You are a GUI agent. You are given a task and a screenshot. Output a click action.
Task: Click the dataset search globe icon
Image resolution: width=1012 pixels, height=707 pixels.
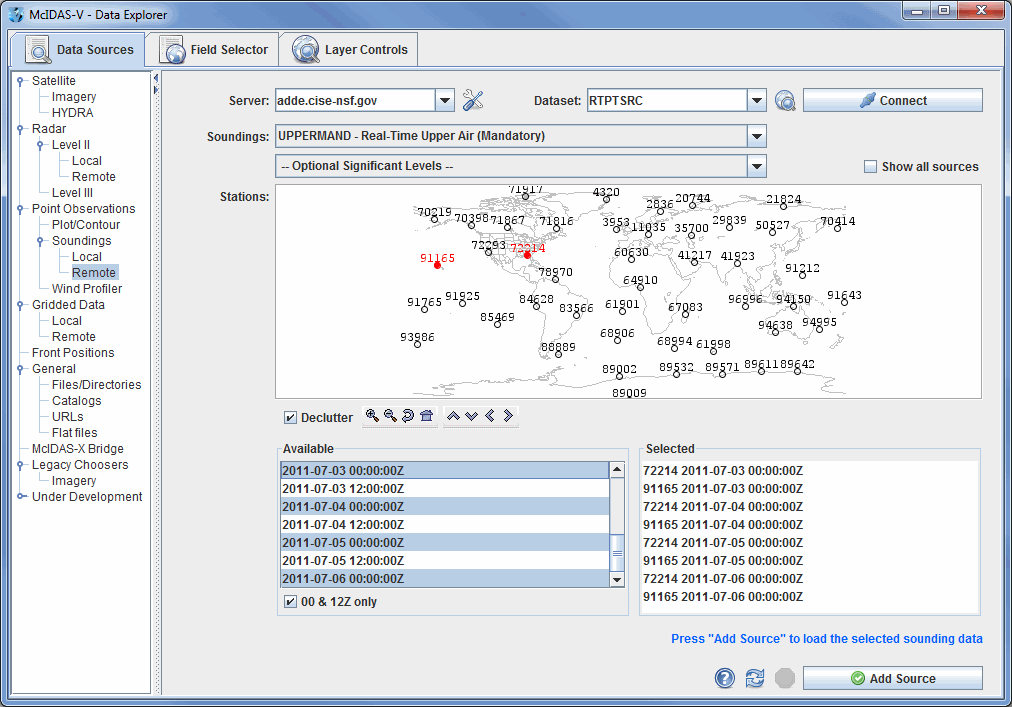click(785, 100)
